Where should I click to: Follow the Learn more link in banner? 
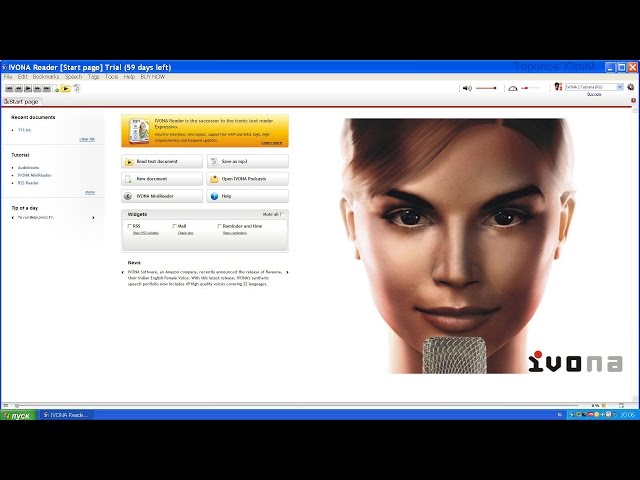(x=271, y=143)
